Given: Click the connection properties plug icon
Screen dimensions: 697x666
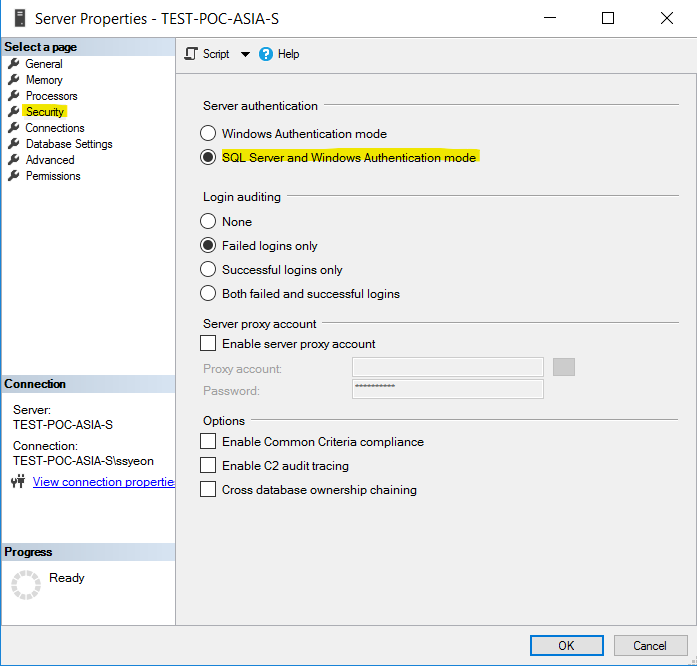Looking at the screenshot, I should tap(18, 481).
